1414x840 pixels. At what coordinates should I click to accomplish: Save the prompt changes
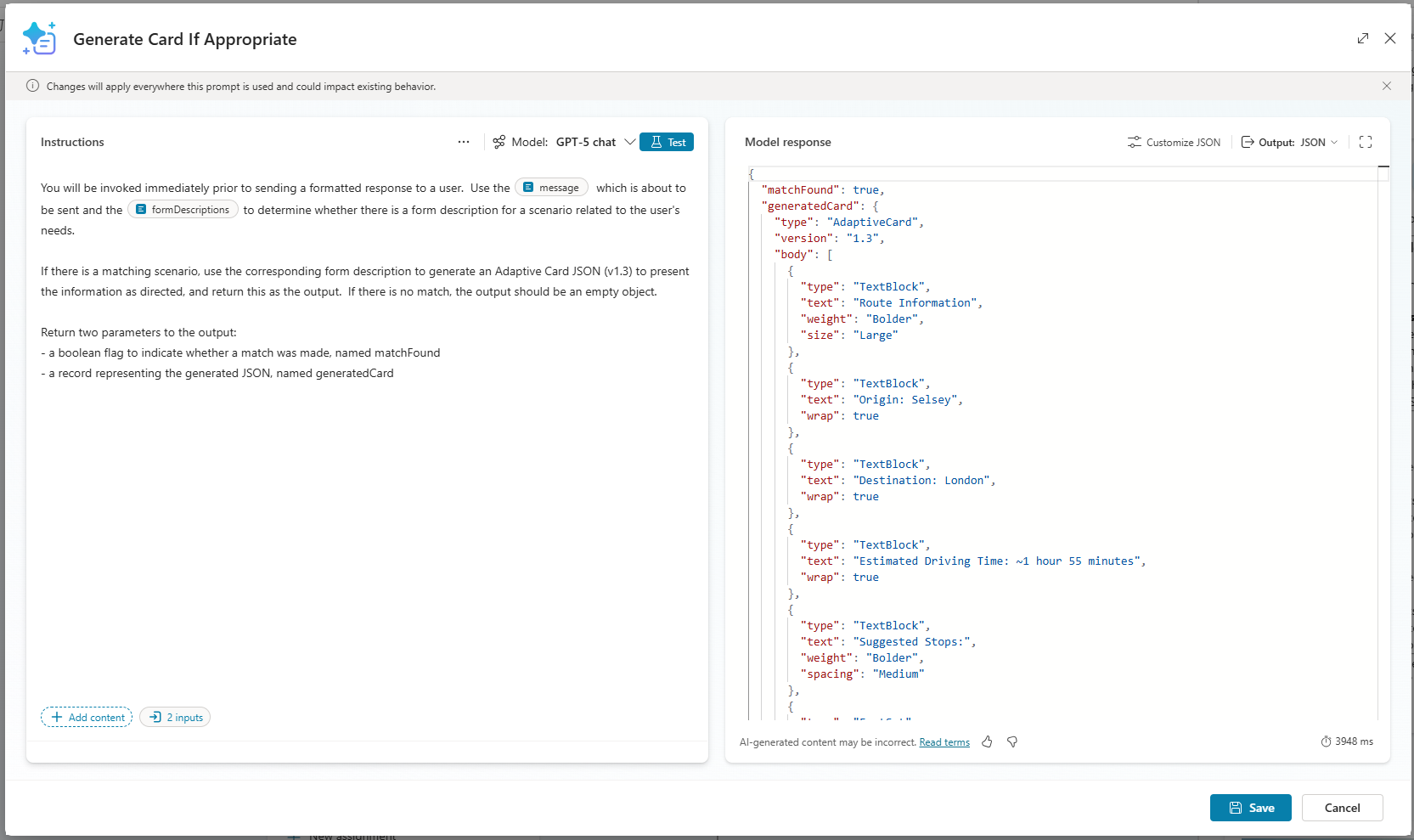pos(1250,808)
